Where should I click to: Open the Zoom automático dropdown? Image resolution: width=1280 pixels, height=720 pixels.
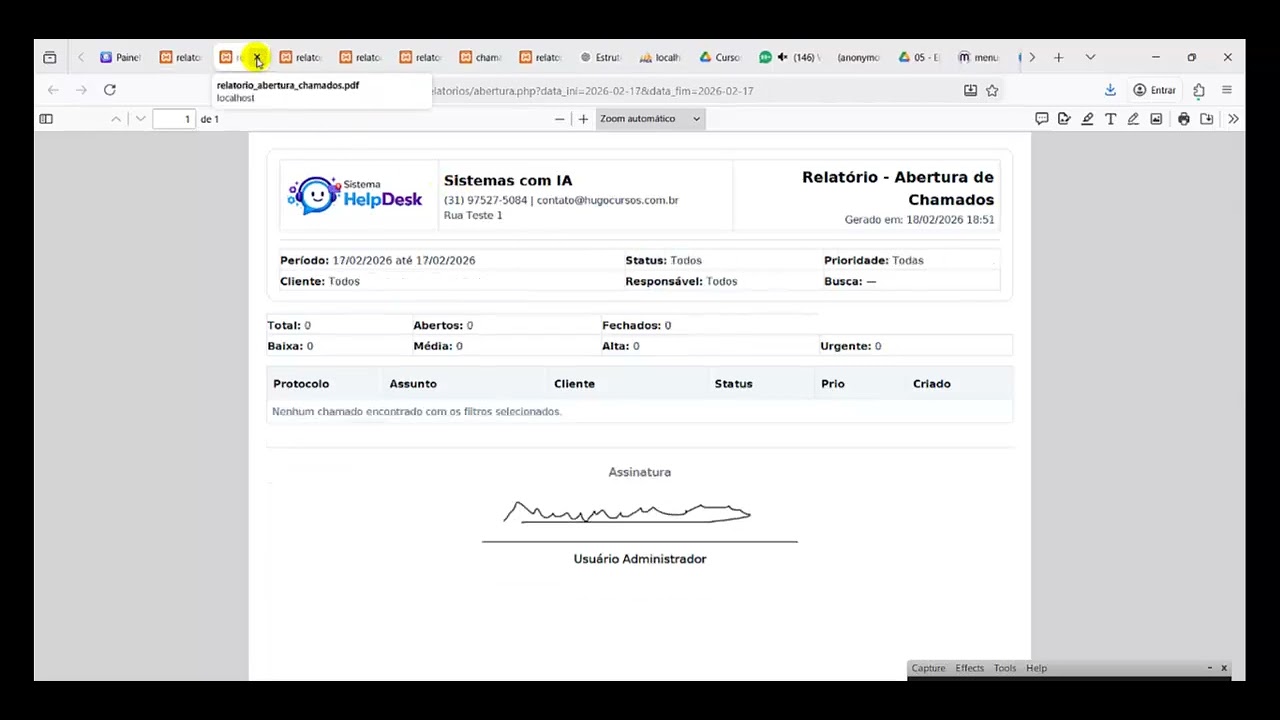[650, 119]
